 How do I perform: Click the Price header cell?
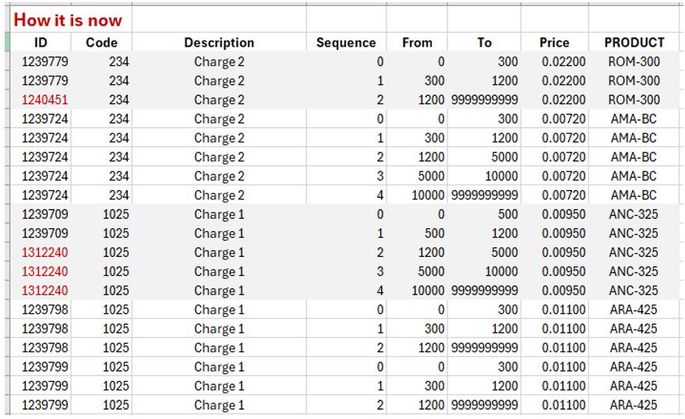tap(554, 43)
